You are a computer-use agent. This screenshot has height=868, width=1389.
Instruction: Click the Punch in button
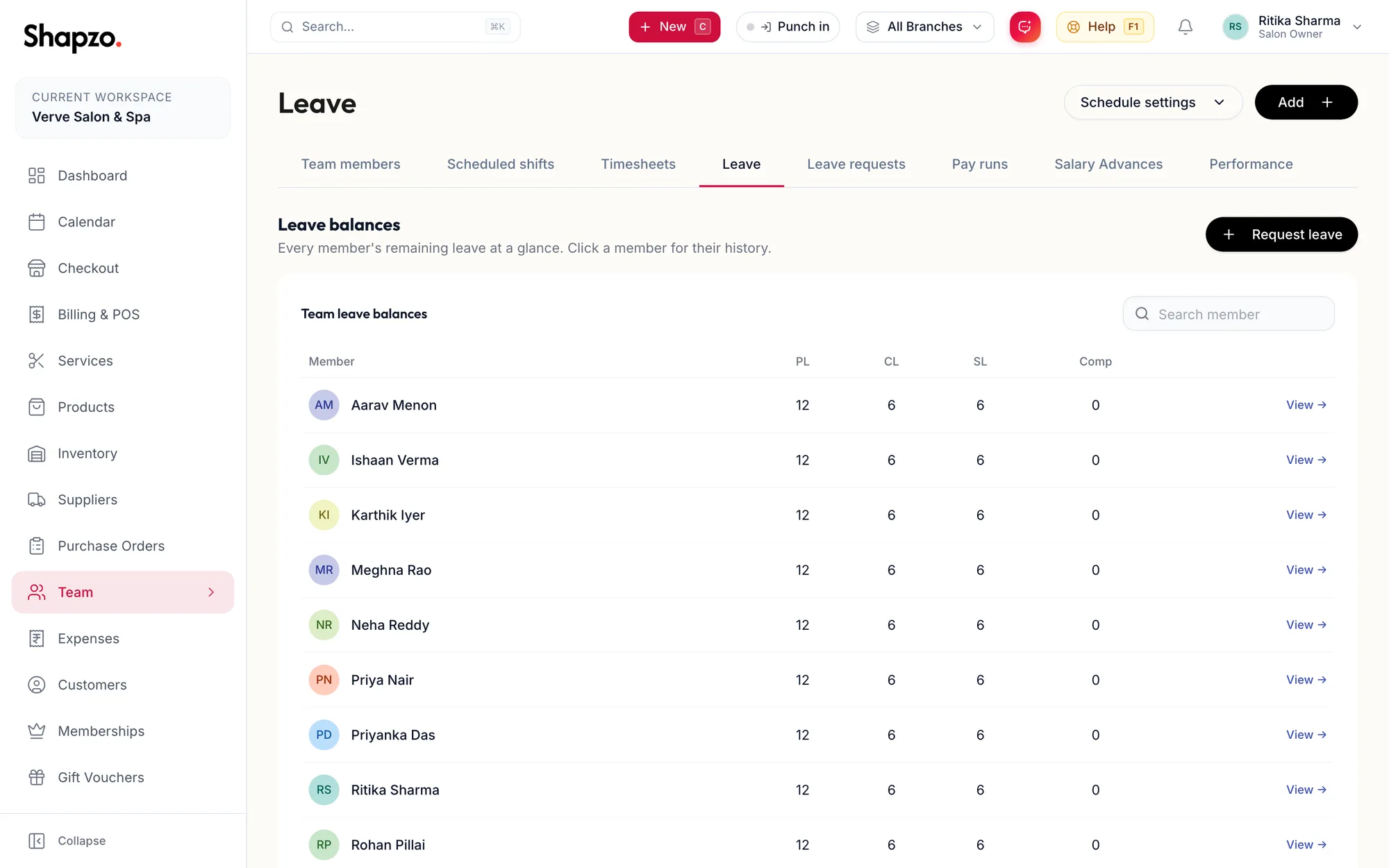[788, 27]
